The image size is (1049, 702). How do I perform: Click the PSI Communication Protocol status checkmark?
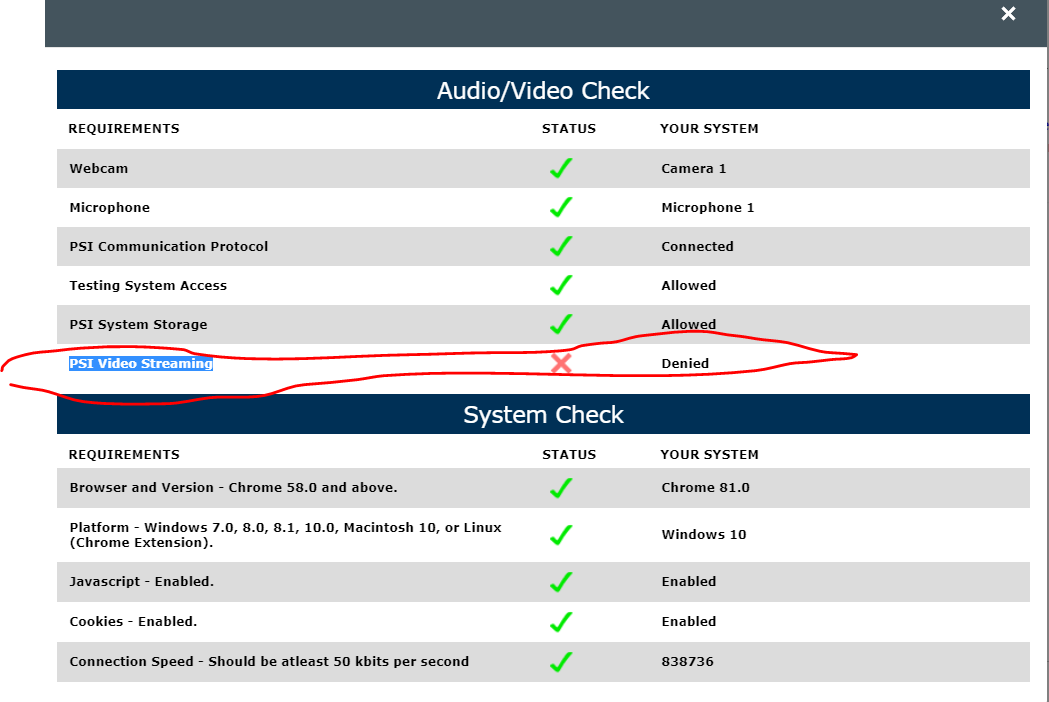(x=561, y=246)
